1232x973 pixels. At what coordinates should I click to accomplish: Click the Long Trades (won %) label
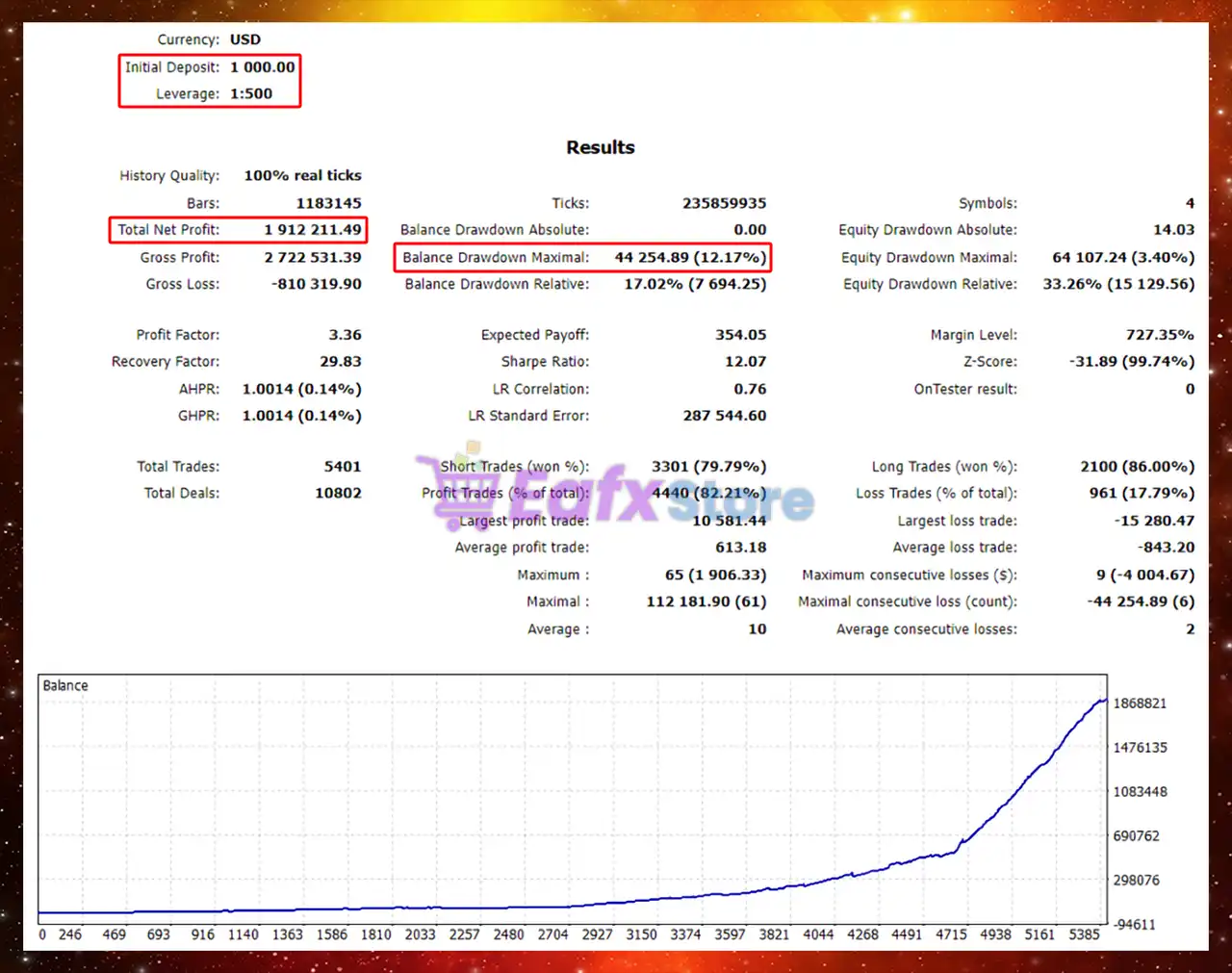[x=943, y=467]
